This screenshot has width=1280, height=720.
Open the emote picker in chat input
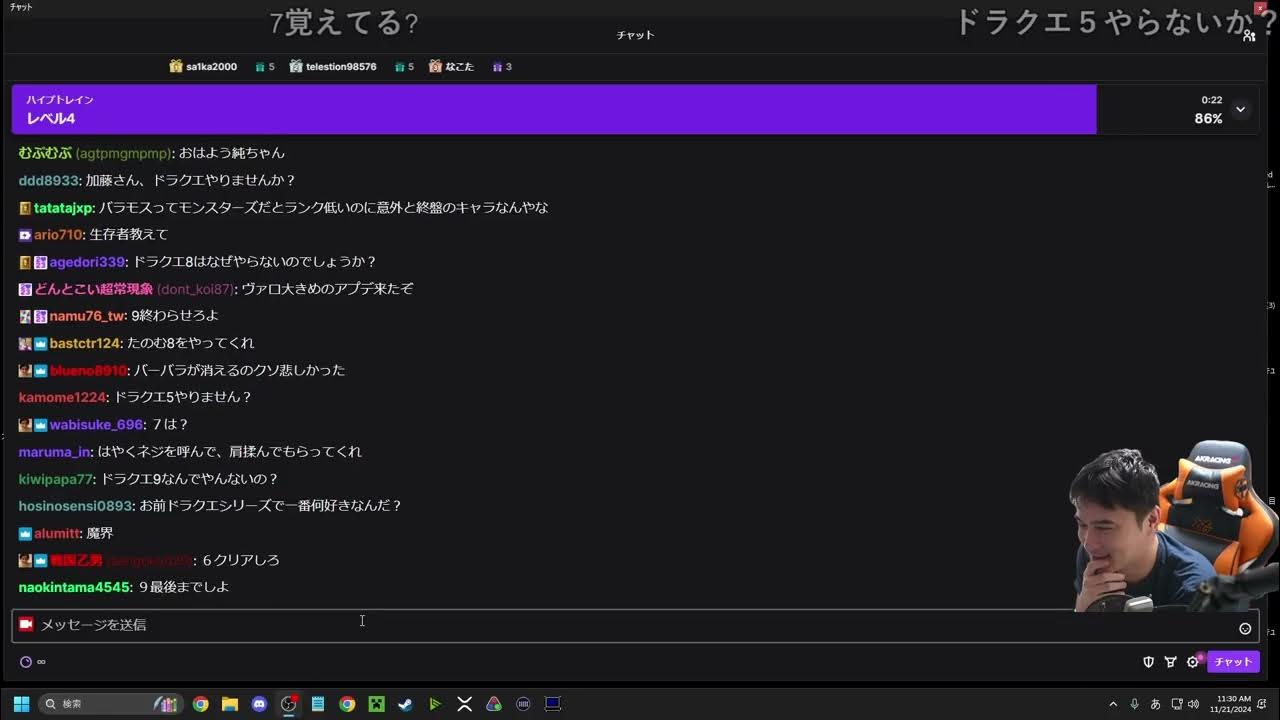[x=1245, y=629]
